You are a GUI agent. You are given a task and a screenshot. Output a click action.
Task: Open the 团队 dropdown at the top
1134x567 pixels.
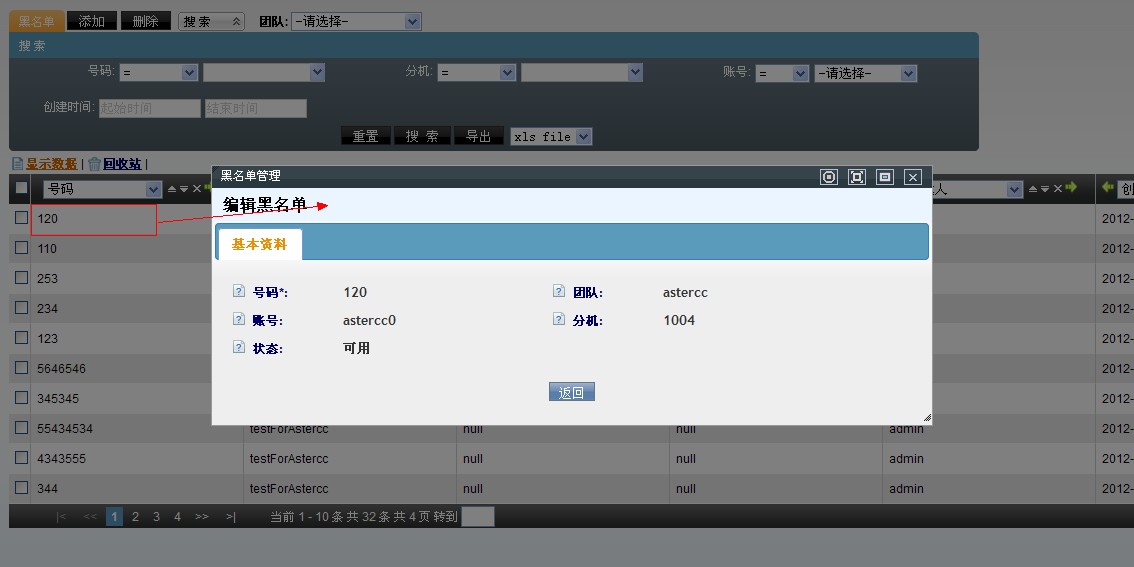(x=356, y=21)
